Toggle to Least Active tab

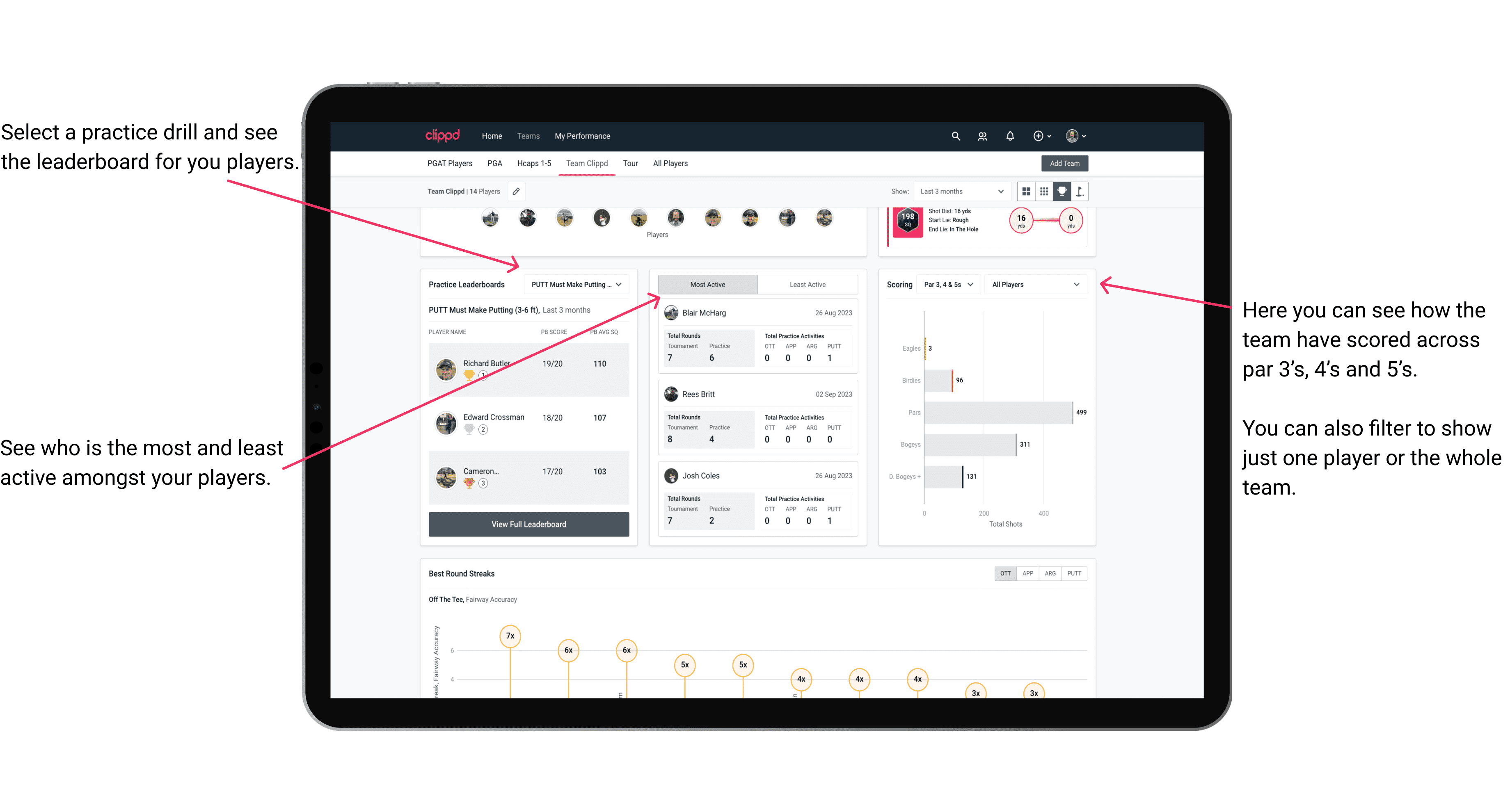click(808, 284)
